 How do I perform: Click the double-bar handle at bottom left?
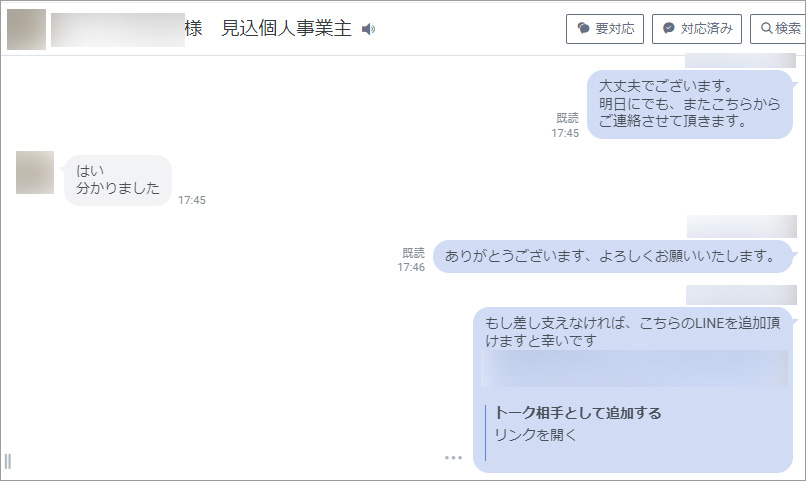pos(8,461)
